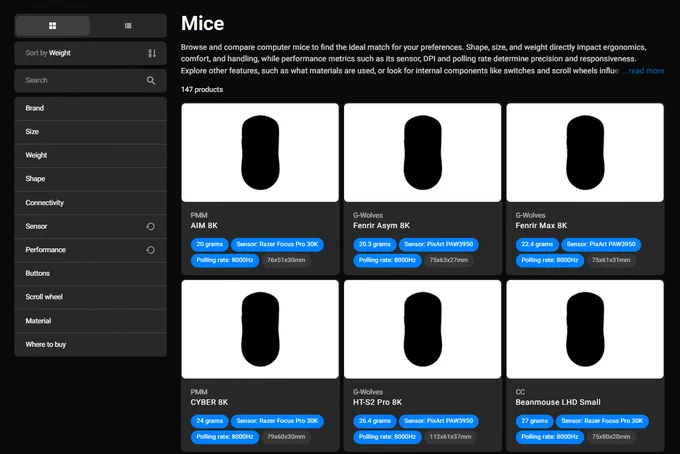Click AIM 8K polling rate tag
The image size is (680, 454).
tap(225, 260)
